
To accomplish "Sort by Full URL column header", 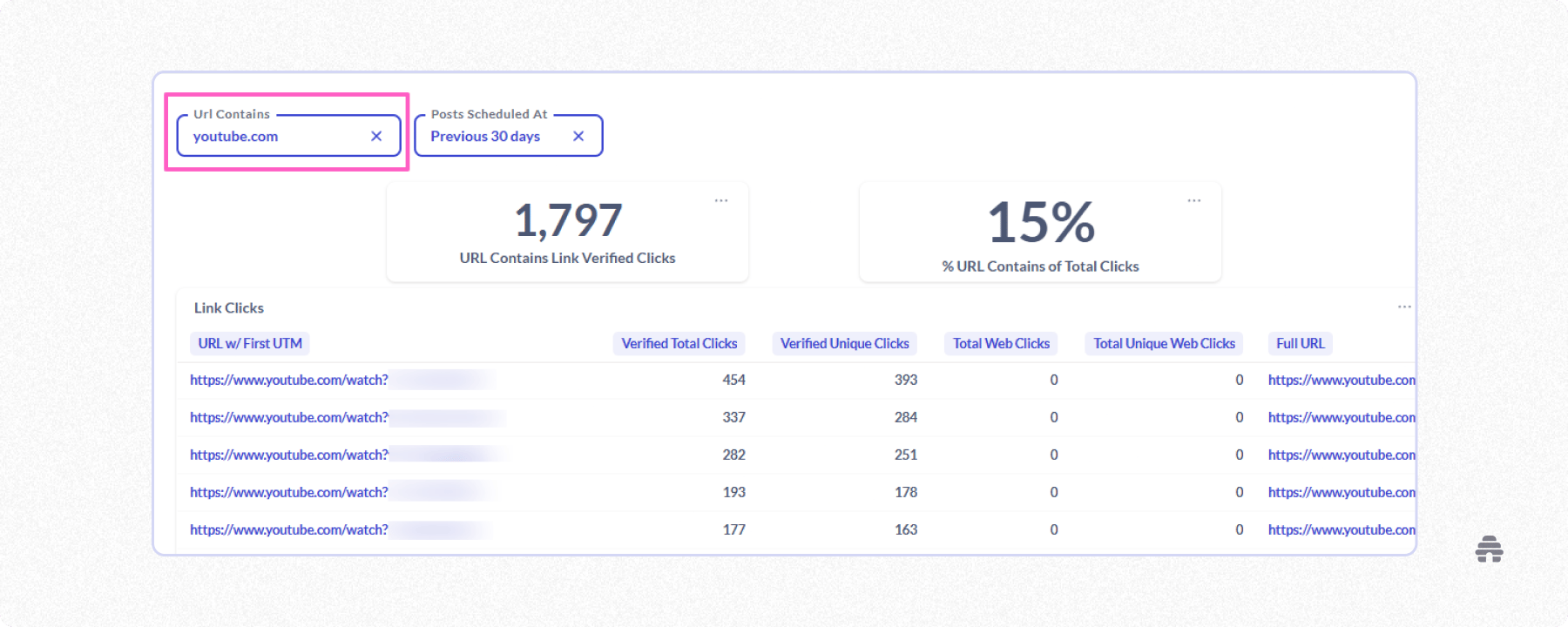I will (x=1301, y=343).
